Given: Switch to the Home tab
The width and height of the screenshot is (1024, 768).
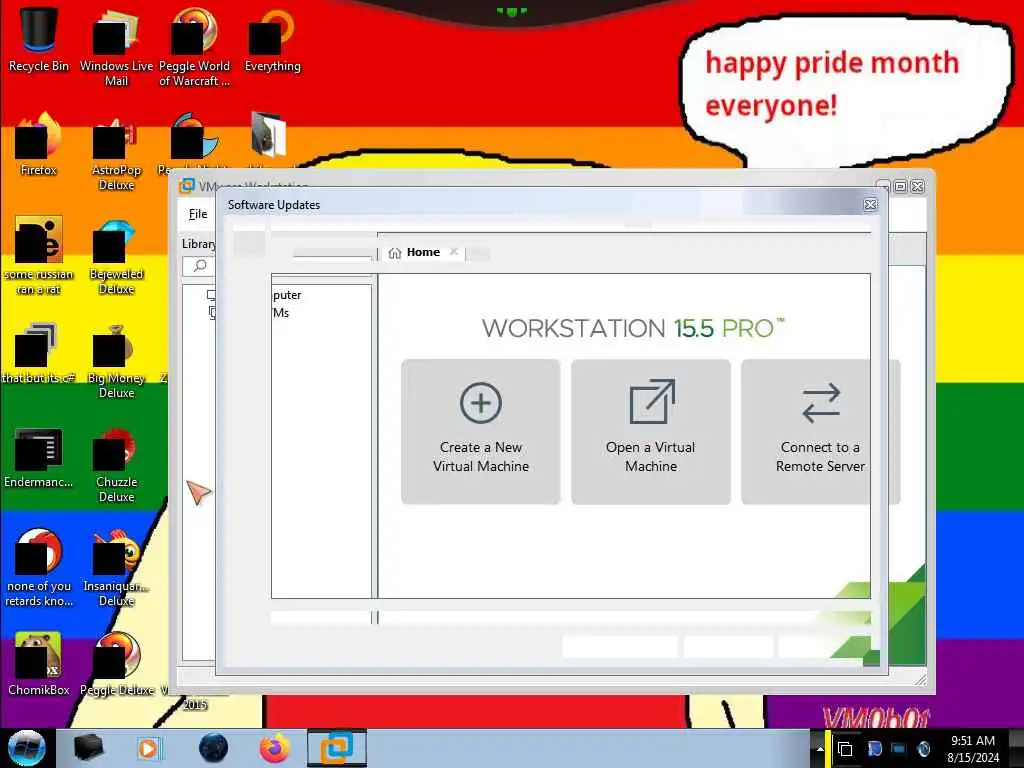Looking at the screenshot, I should pos(423,252).
